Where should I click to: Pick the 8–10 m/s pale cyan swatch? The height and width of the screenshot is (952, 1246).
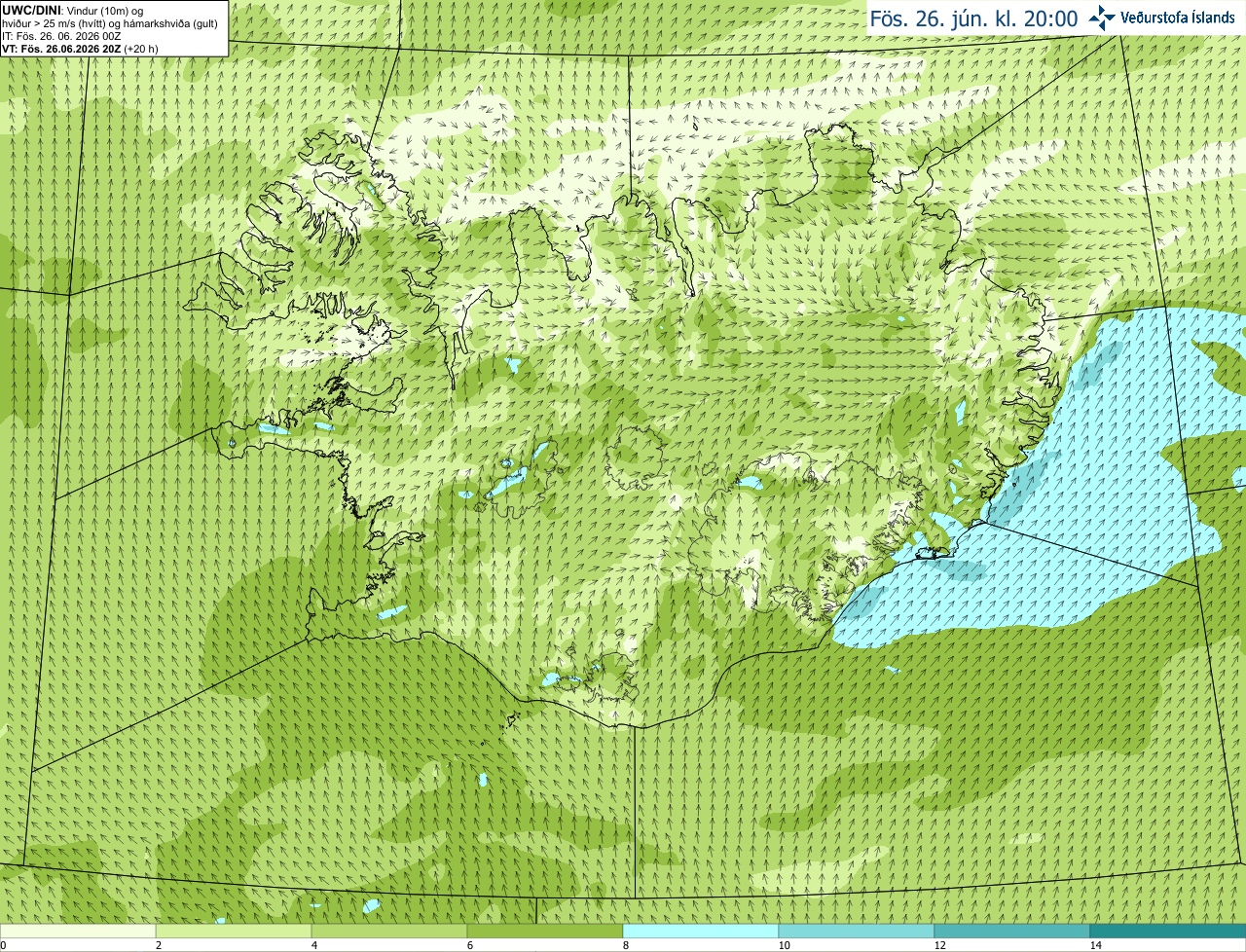[701, 931]
